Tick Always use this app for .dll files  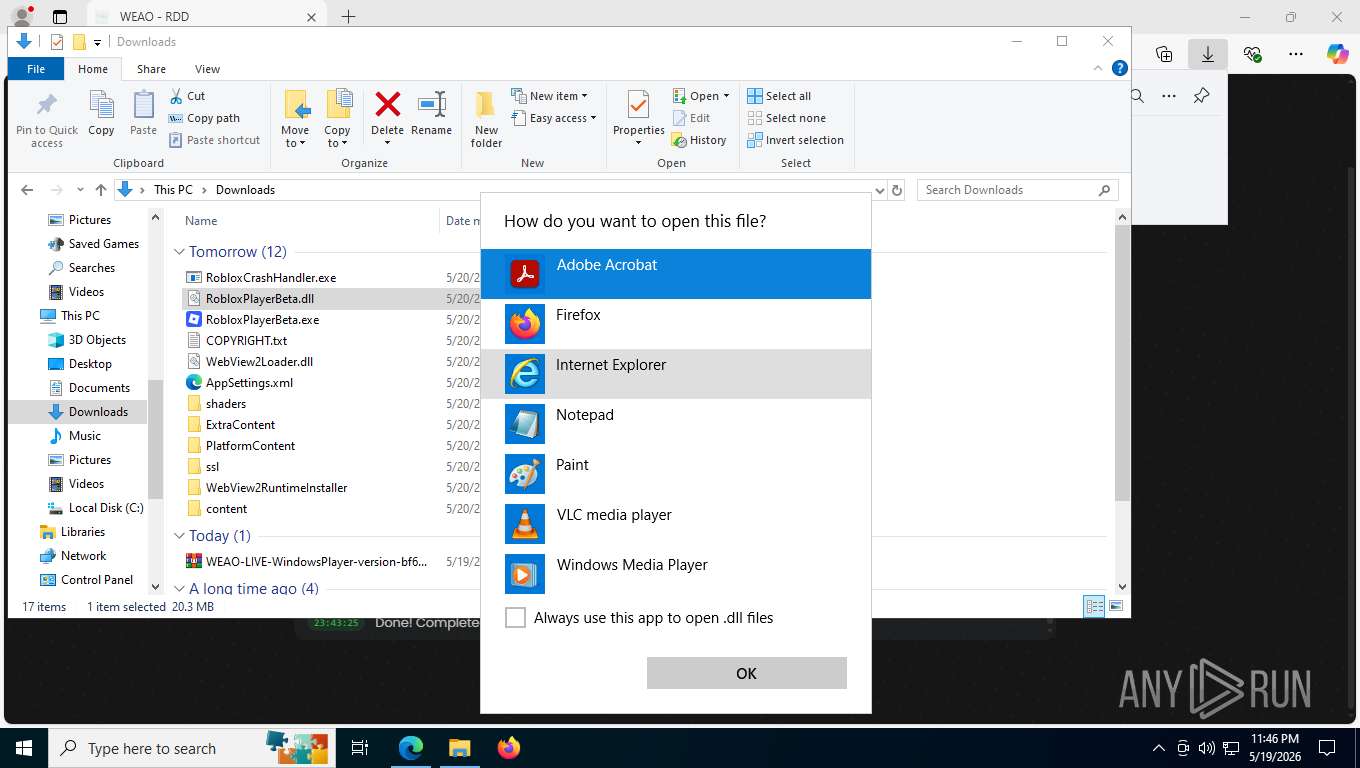tap(515, 618)
